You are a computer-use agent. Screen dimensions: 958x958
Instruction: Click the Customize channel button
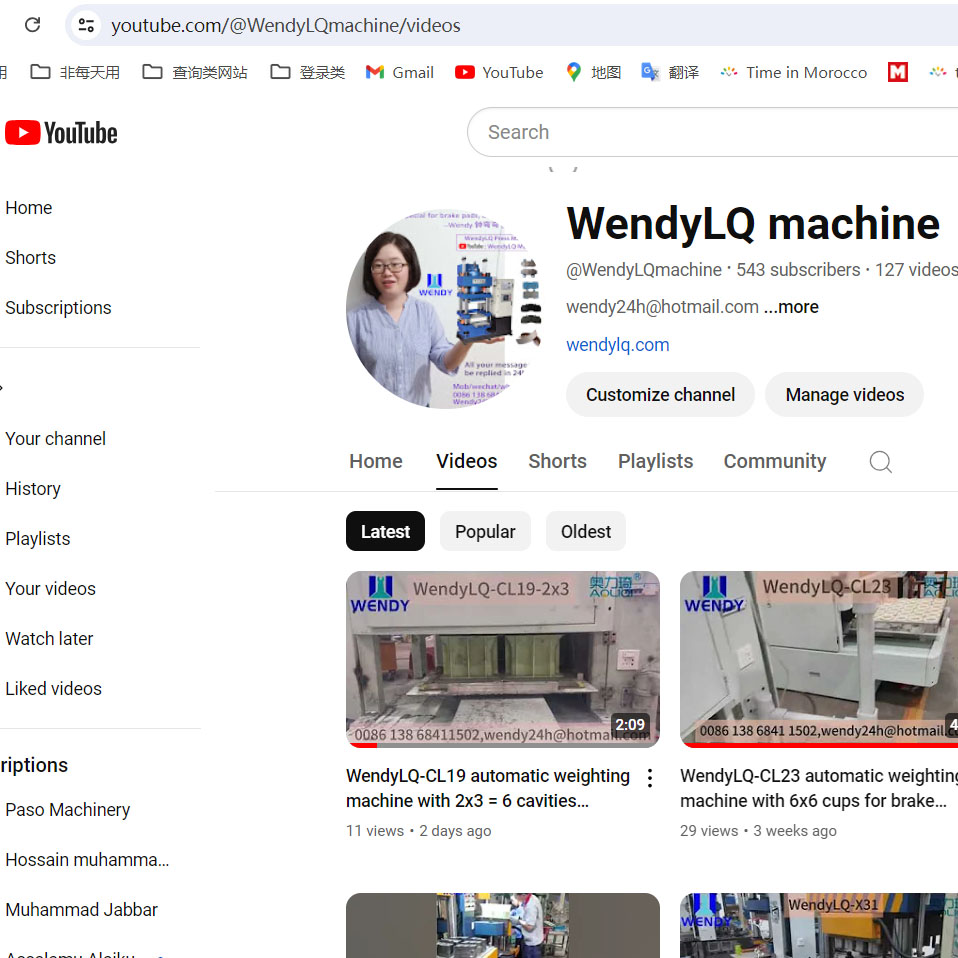pyautogui.click(x=660, y=395)
